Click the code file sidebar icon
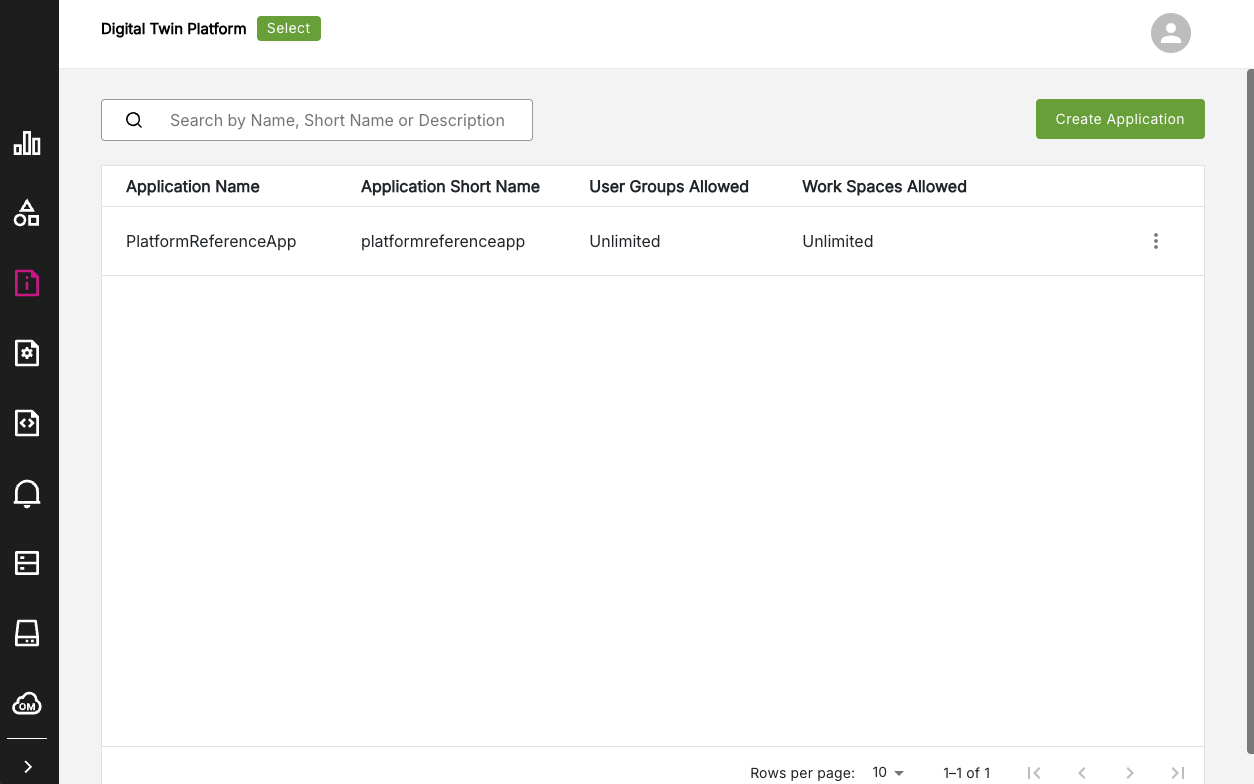 [x=27, y=423]
